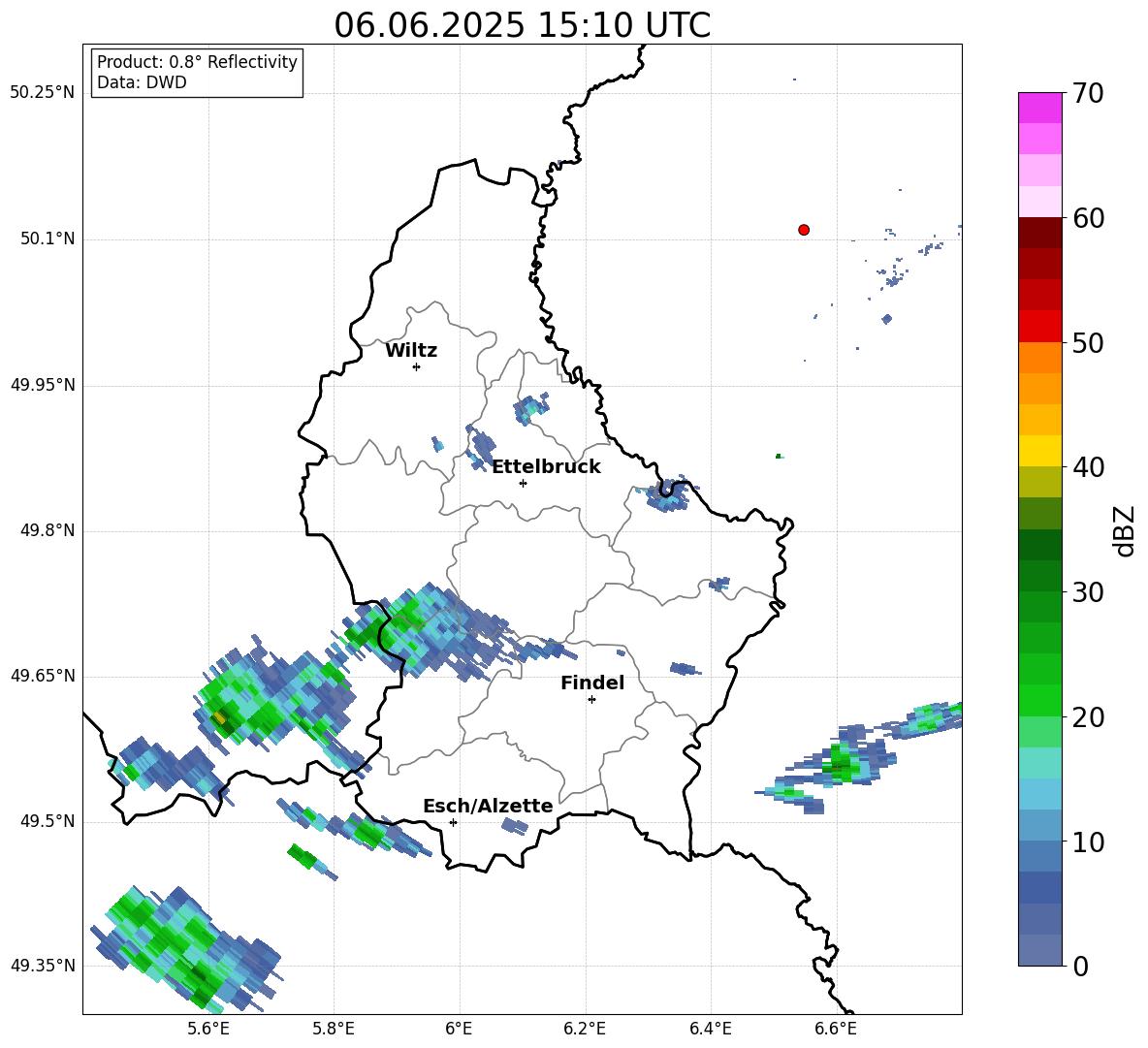Click the 49.35°N latitude label
This screenshot has width=1148, height=1048.
pos(43,966)
